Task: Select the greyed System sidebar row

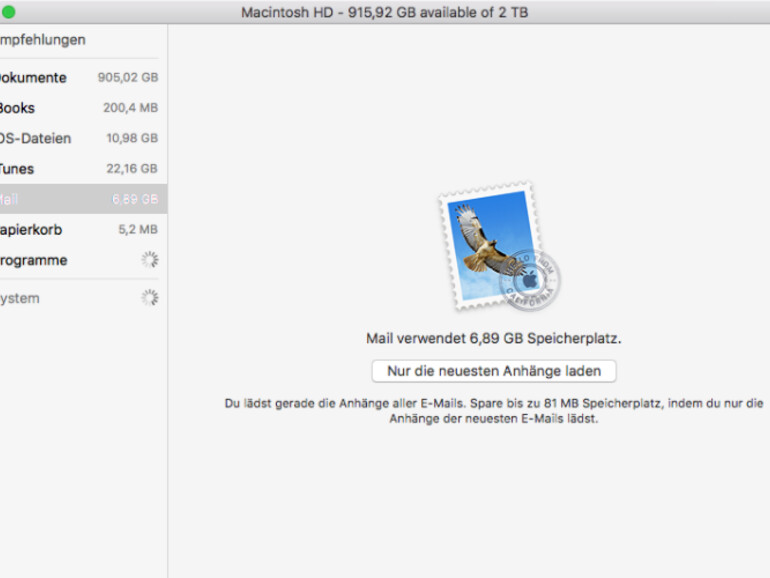Action: [x=83, y=298]
